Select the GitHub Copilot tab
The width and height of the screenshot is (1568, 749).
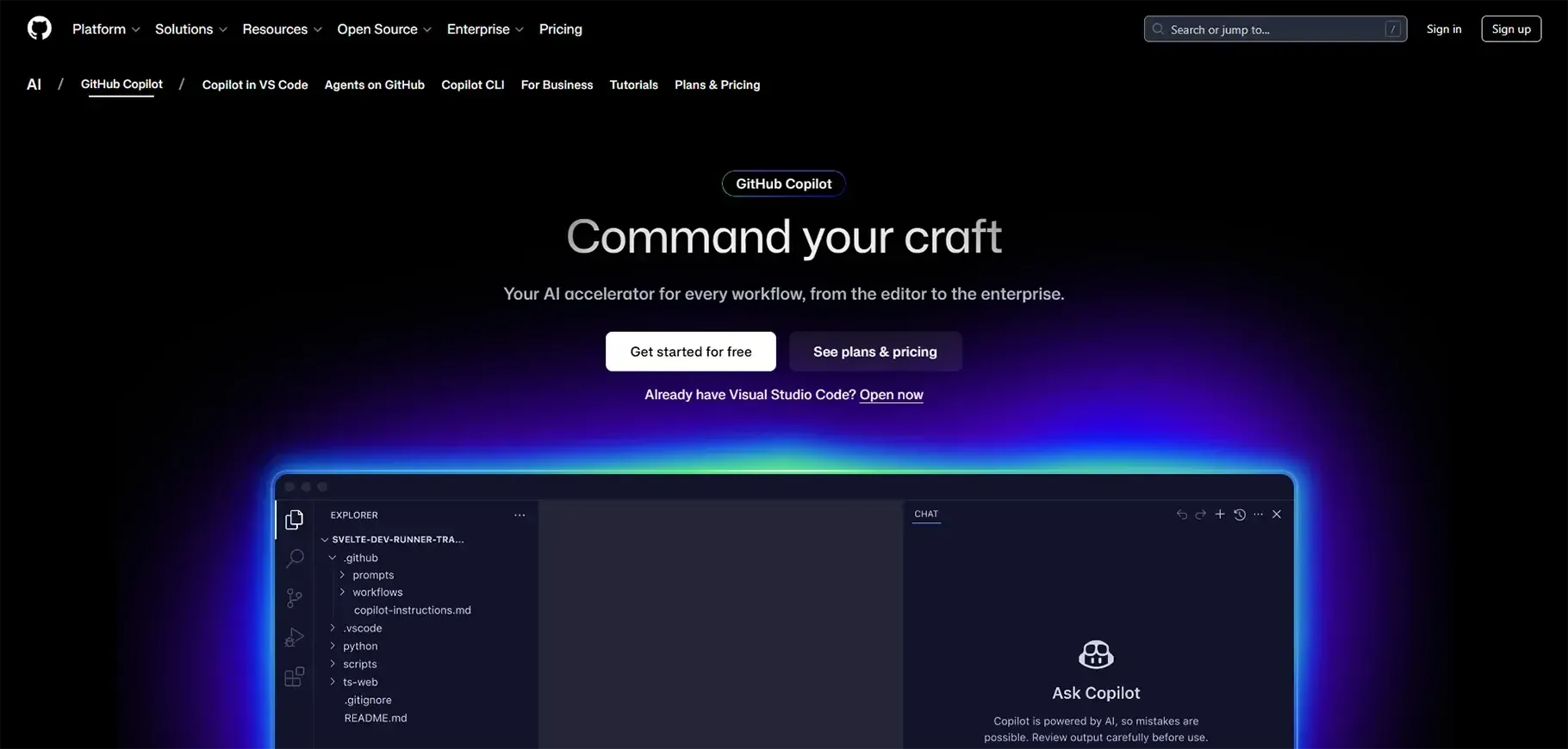(x=121, y=84)
